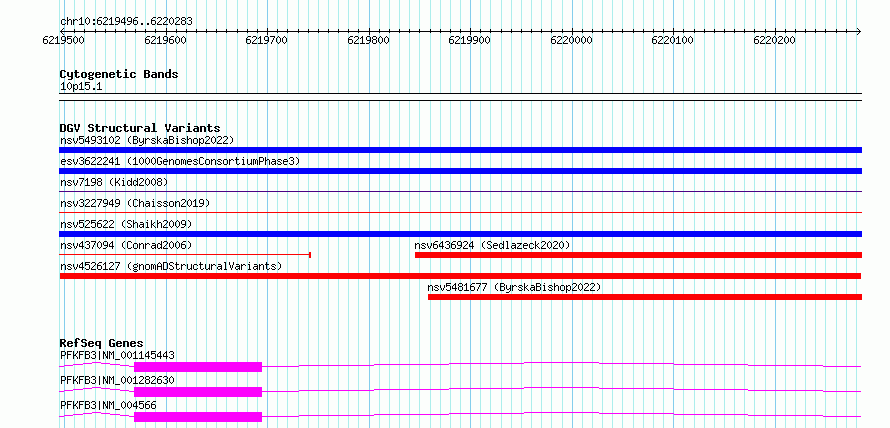The width and height of the screenshot is (890, 428).
Task: Select the magenta exon block of NM_004566
Action: click(198, 417)
